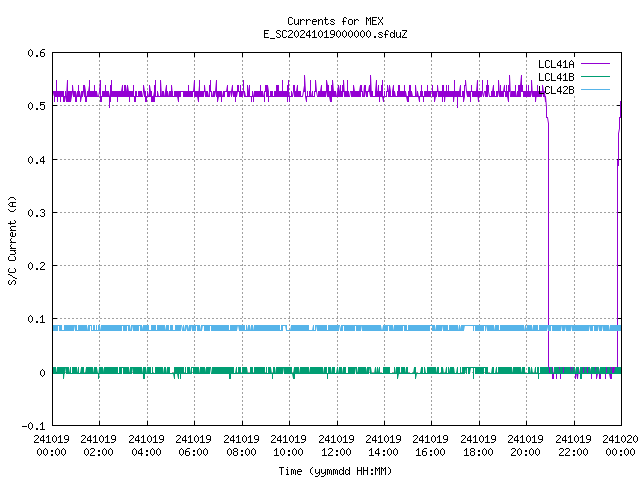640x480 pixels.
Task: Click the LCL41A legend label
Action: (556, 64)
